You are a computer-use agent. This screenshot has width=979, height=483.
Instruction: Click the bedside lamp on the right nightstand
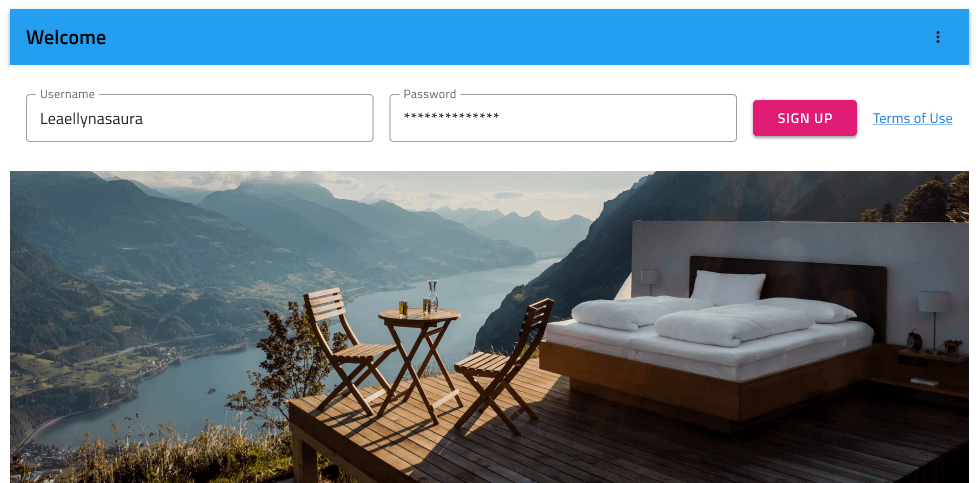tap(934, 320)
